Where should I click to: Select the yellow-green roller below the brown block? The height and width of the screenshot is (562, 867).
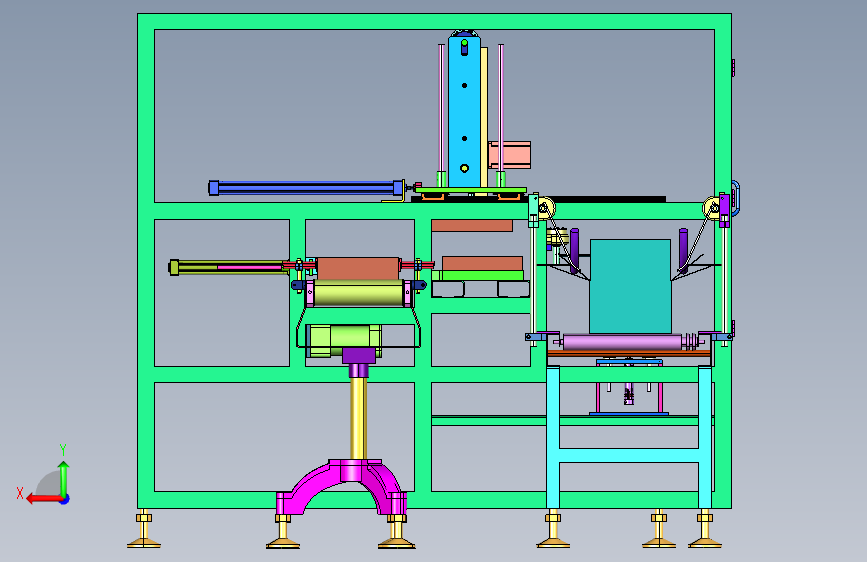coord(358,293)
